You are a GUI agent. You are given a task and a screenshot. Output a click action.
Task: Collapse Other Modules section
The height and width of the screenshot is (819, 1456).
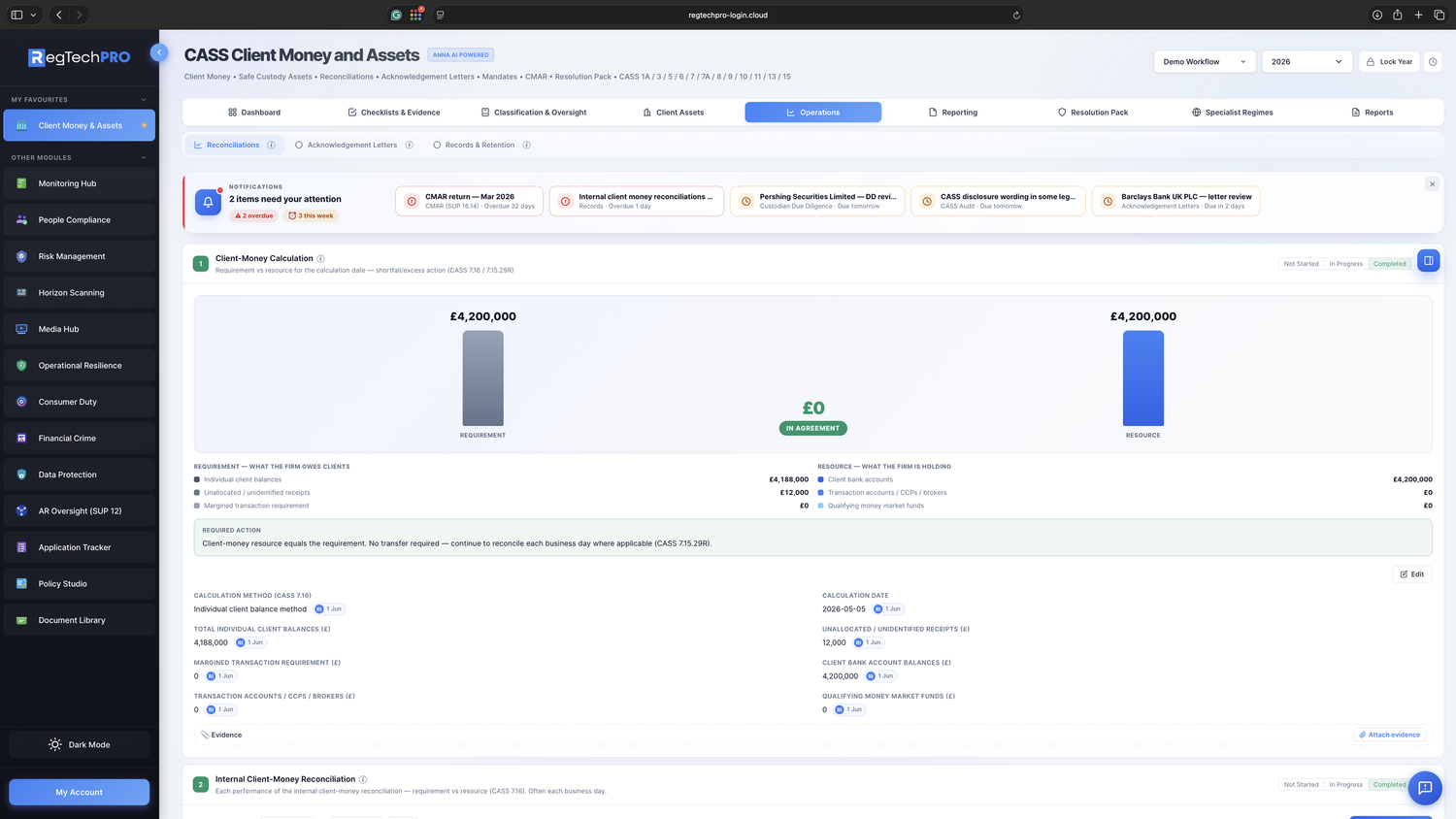point(144,157)
